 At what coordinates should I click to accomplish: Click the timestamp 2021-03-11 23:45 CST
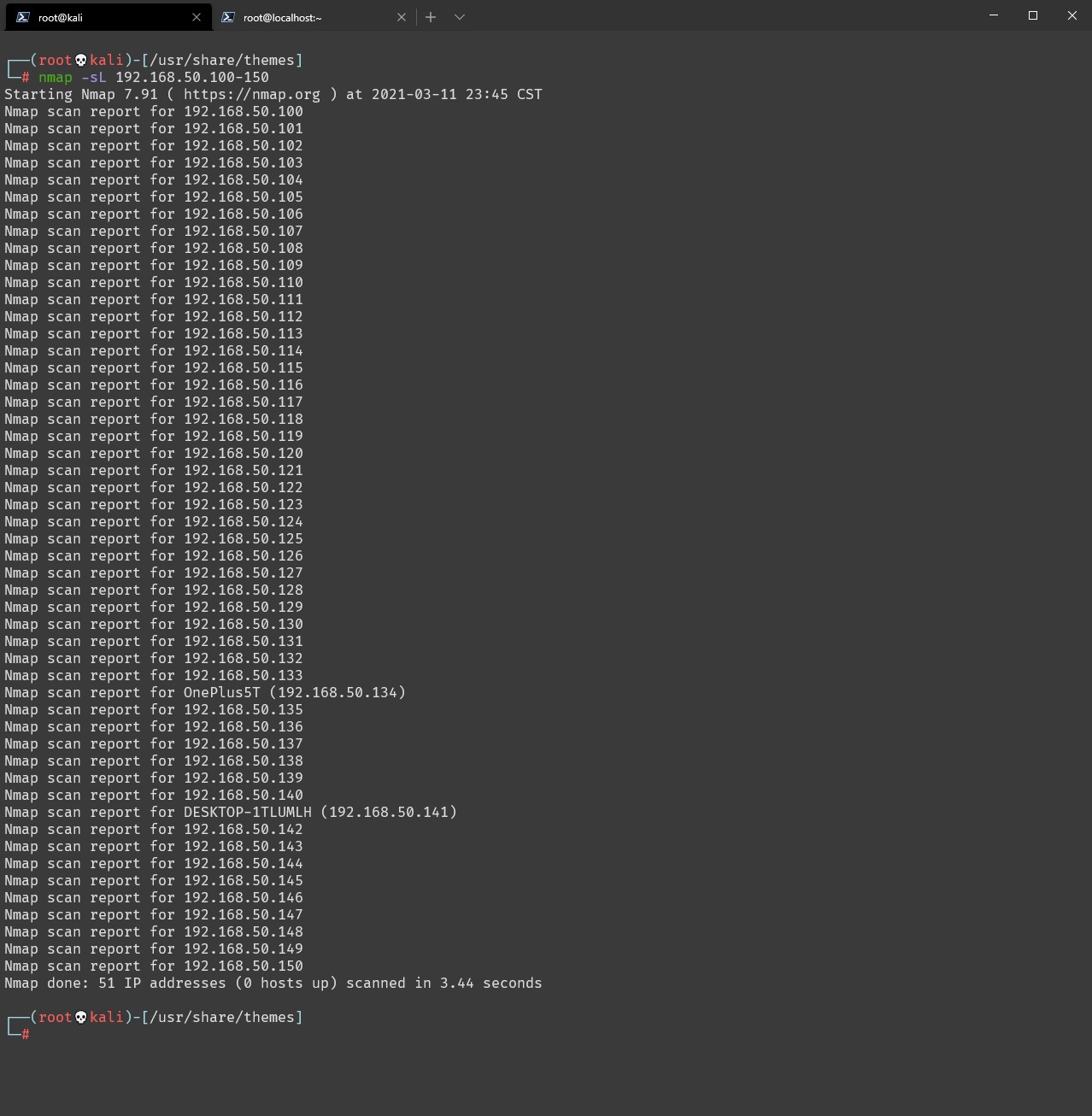457,94
